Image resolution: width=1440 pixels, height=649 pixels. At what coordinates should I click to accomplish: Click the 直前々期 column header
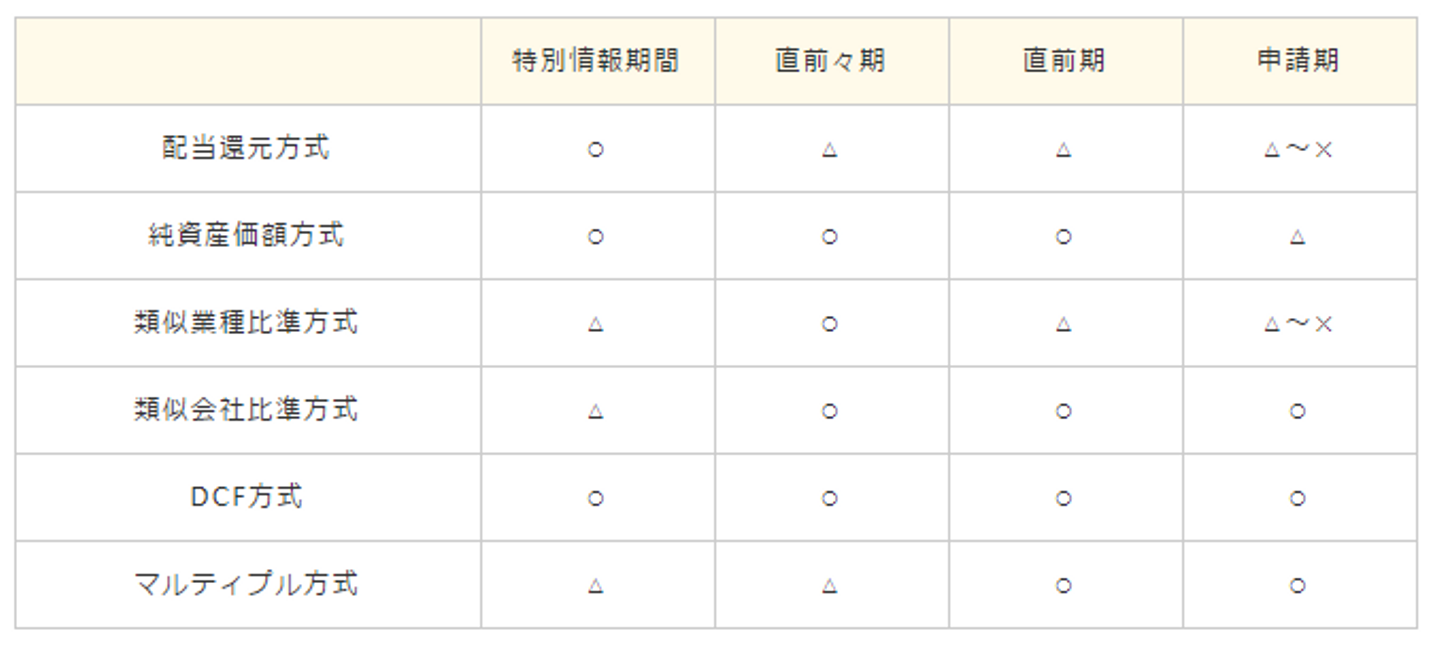tap(830, 61)
